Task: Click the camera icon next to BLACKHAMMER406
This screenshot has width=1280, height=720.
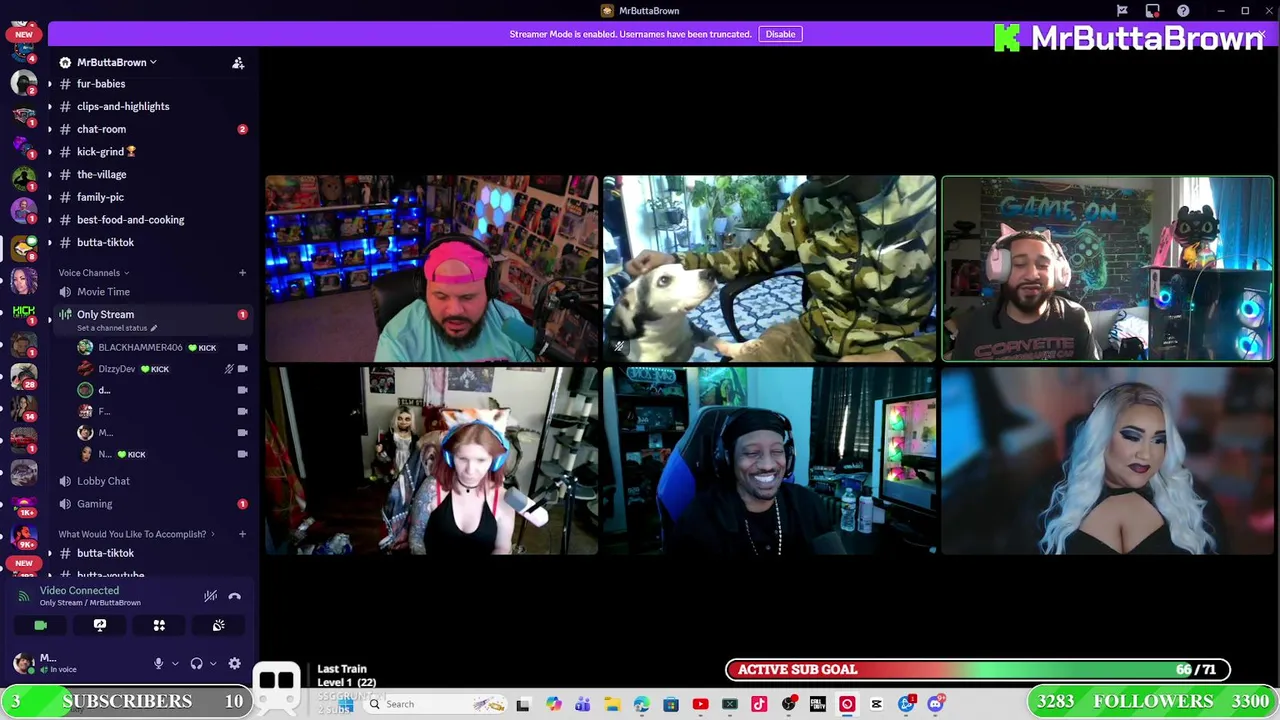Action: [242, 347]
